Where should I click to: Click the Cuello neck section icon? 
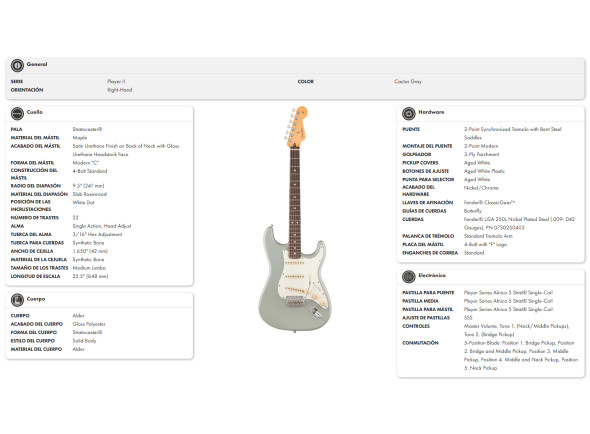click(17, 113)
